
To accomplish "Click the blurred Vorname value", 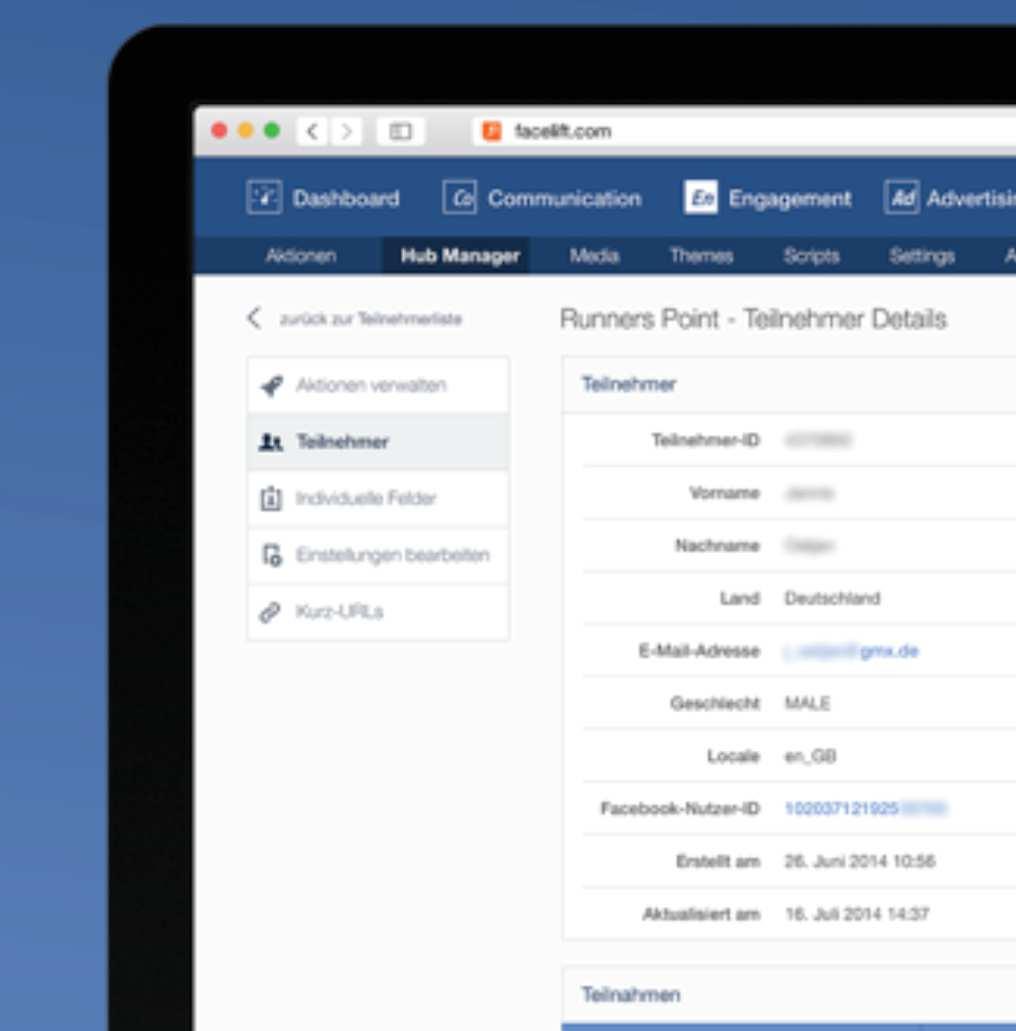I will pyautogui.click(x=810, y=493).
